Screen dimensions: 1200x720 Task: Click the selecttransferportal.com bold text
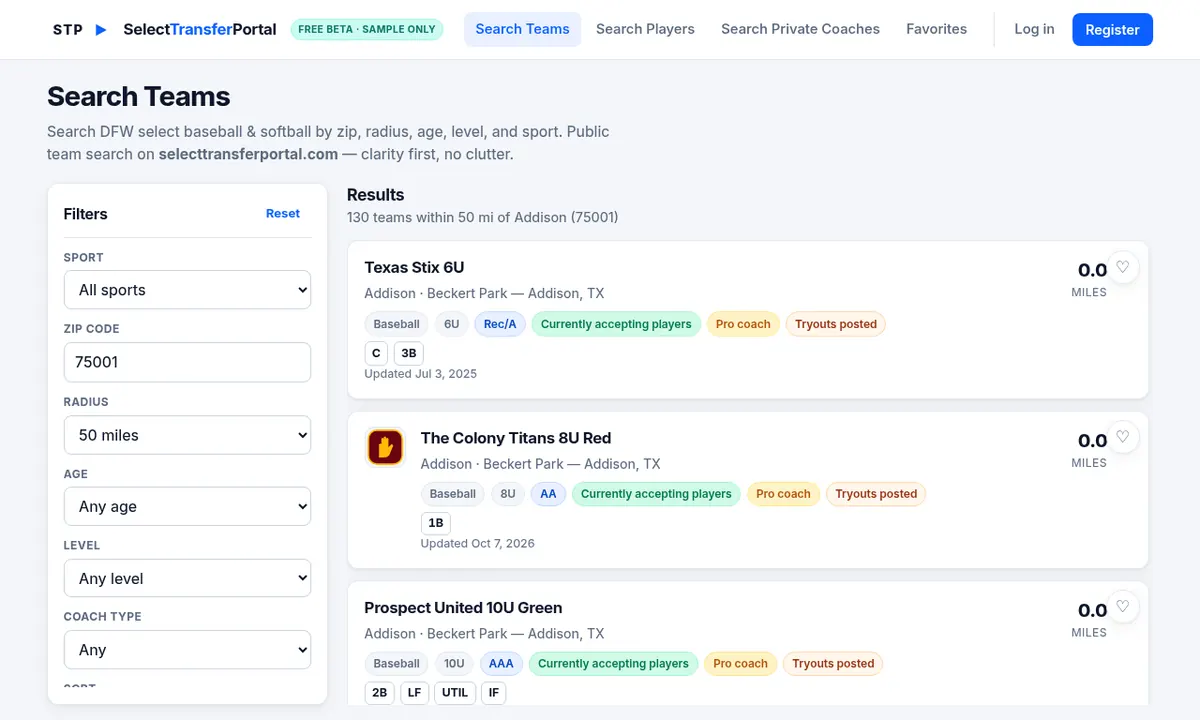[x=248, y=154]
